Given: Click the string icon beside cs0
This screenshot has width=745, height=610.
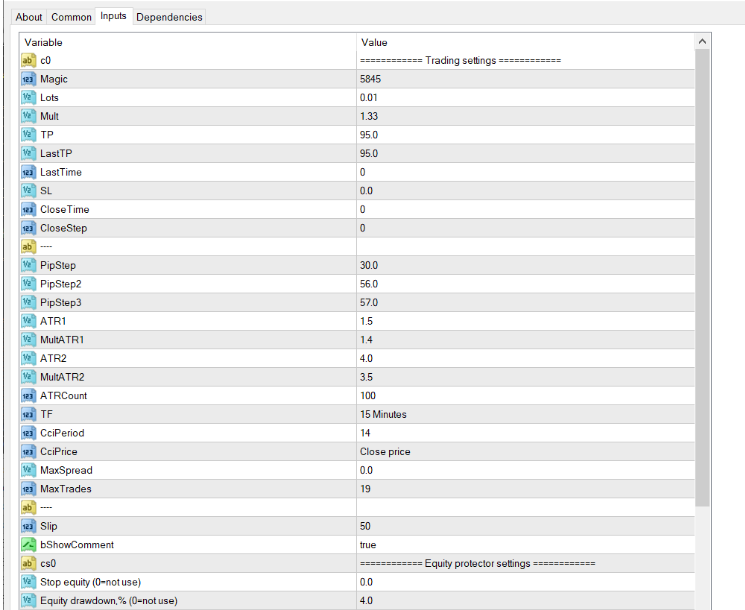Looking at the screenshot, I should [29, 563].
